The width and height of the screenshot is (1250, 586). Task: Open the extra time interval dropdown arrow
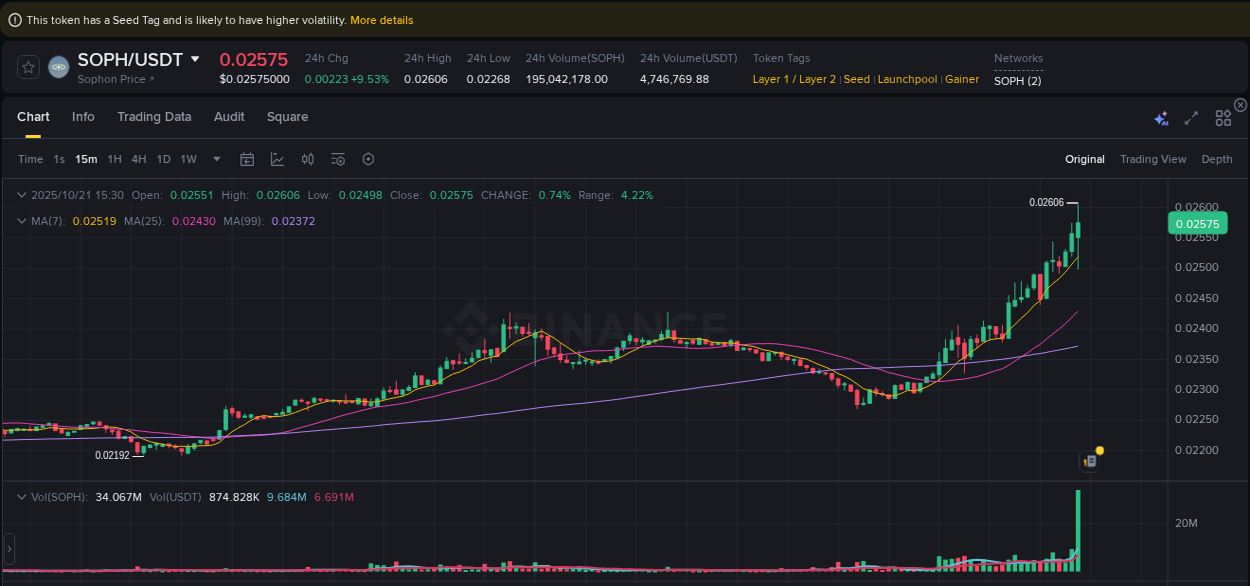click(x=216, y=159)
